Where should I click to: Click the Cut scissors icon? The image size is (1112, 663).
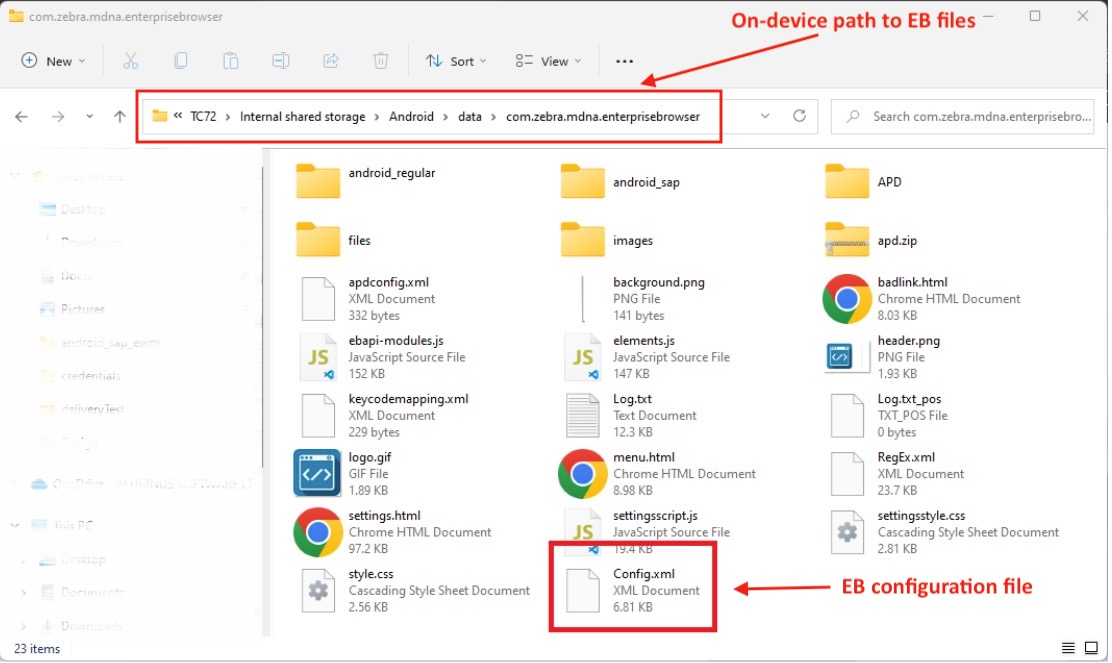pos(130,61)
